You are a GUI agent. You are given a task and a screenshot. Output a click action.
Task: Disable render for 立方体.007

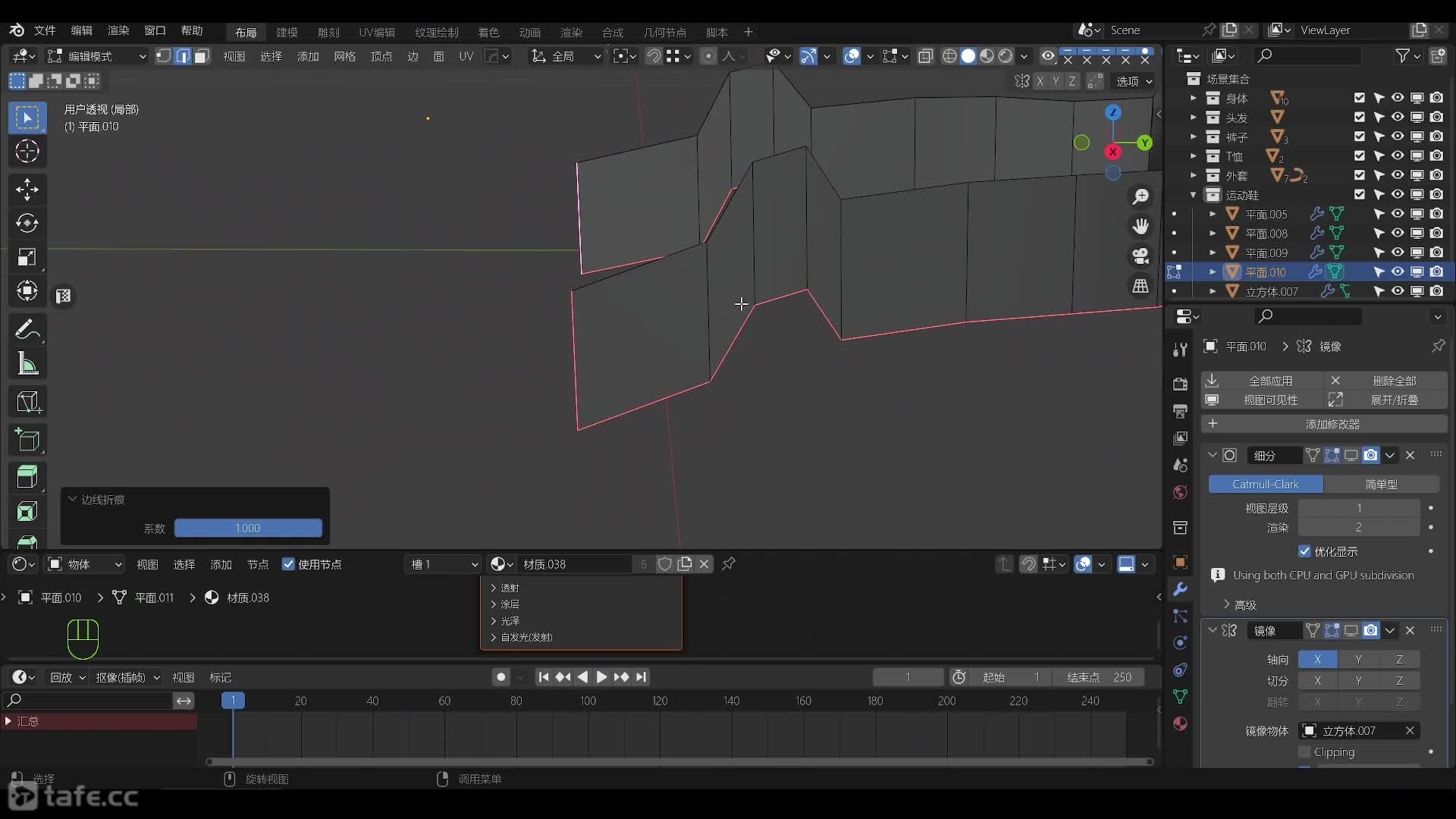click(x=1436, y=291)
